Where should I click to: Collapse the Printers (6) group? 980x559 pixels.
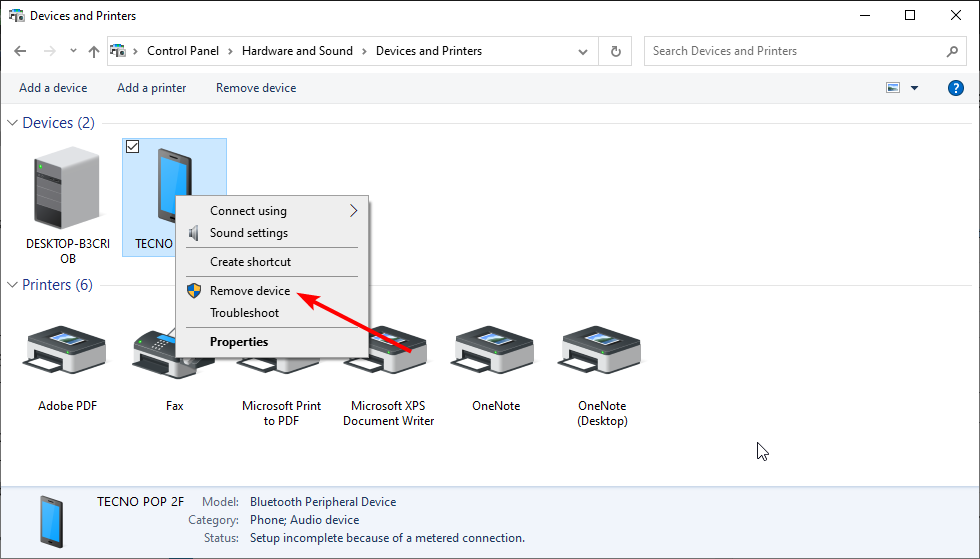[x=12, y=285]
